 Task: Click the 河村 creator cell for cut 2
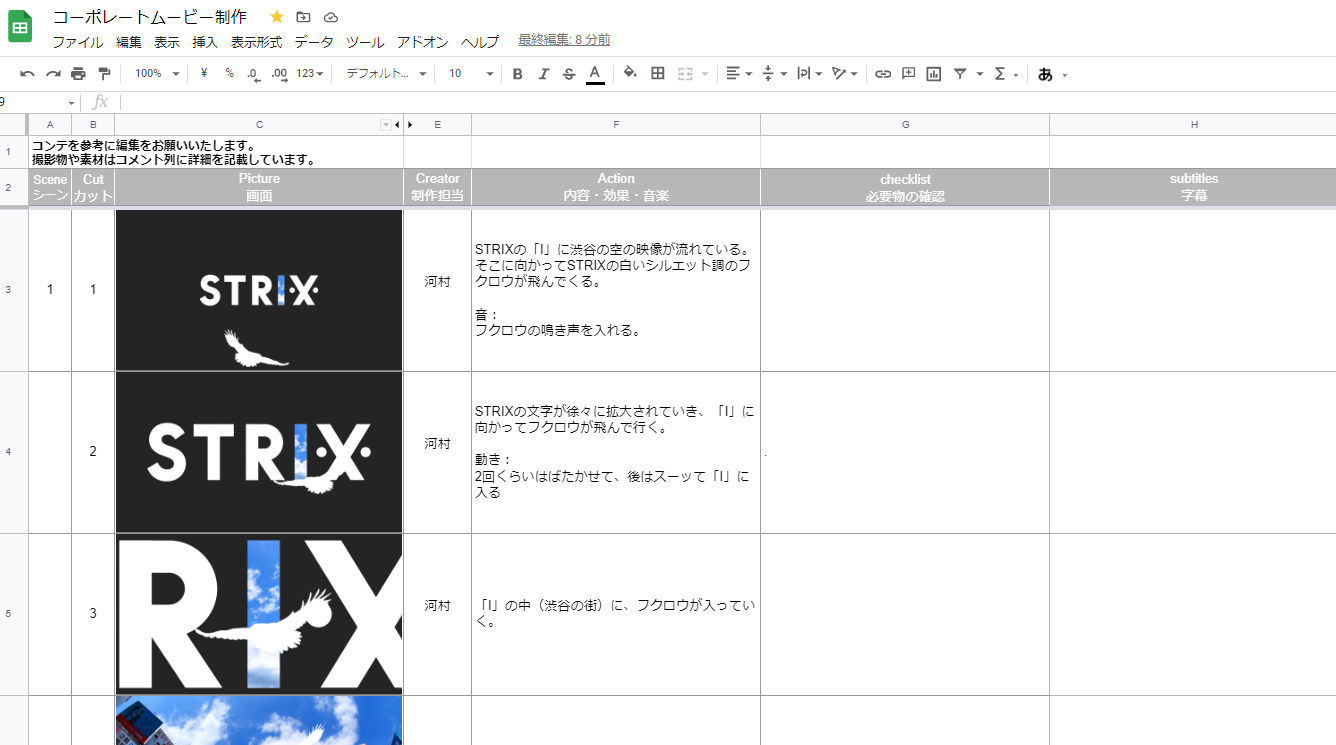point(437,452)
